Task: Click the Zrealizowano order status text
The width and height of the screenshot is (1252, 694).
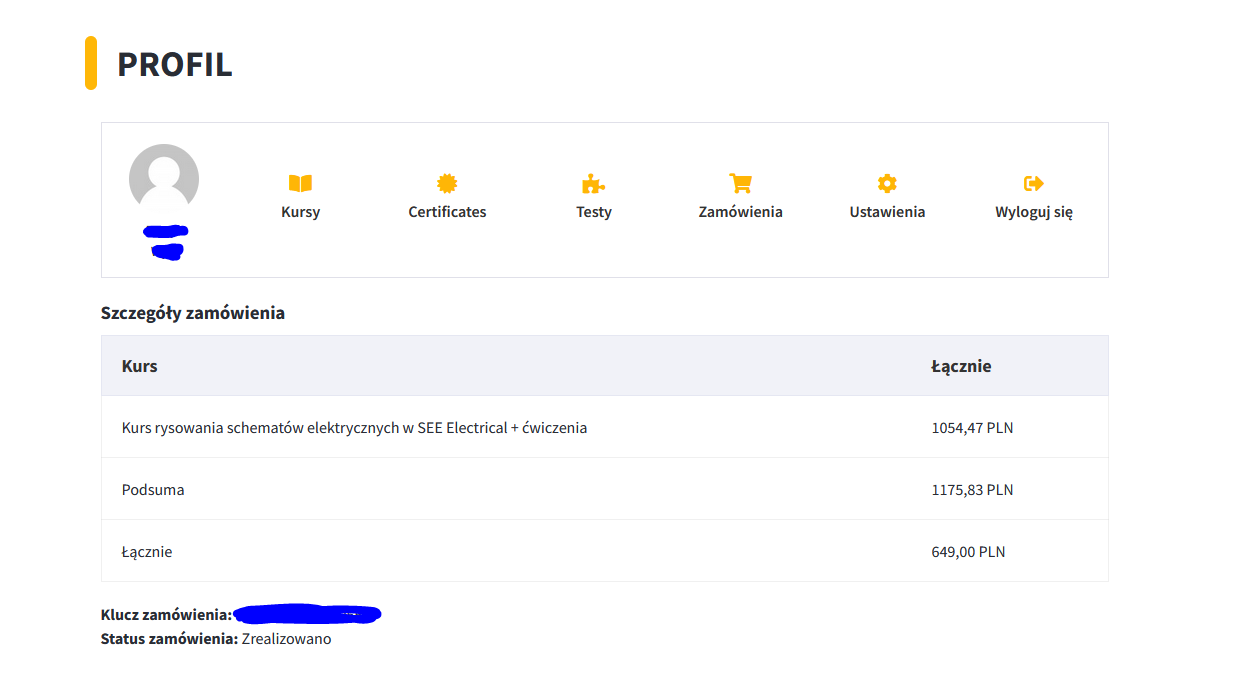Action: (286, 639)
